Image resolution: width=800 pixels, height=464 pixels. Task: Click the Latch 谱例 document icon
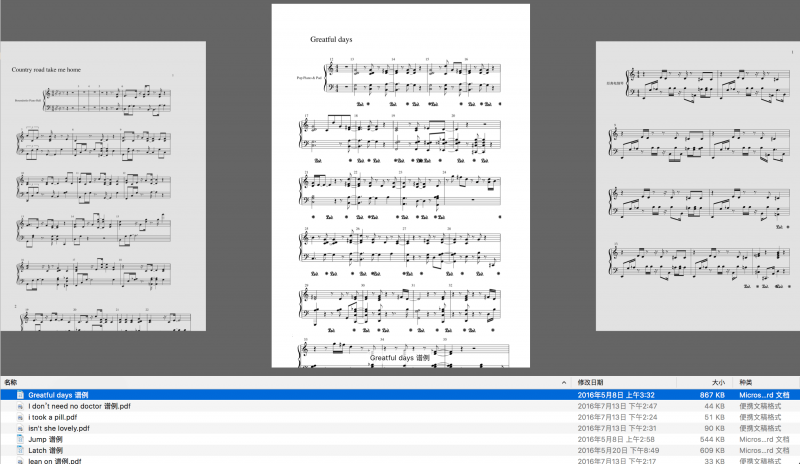click(20, 450)
